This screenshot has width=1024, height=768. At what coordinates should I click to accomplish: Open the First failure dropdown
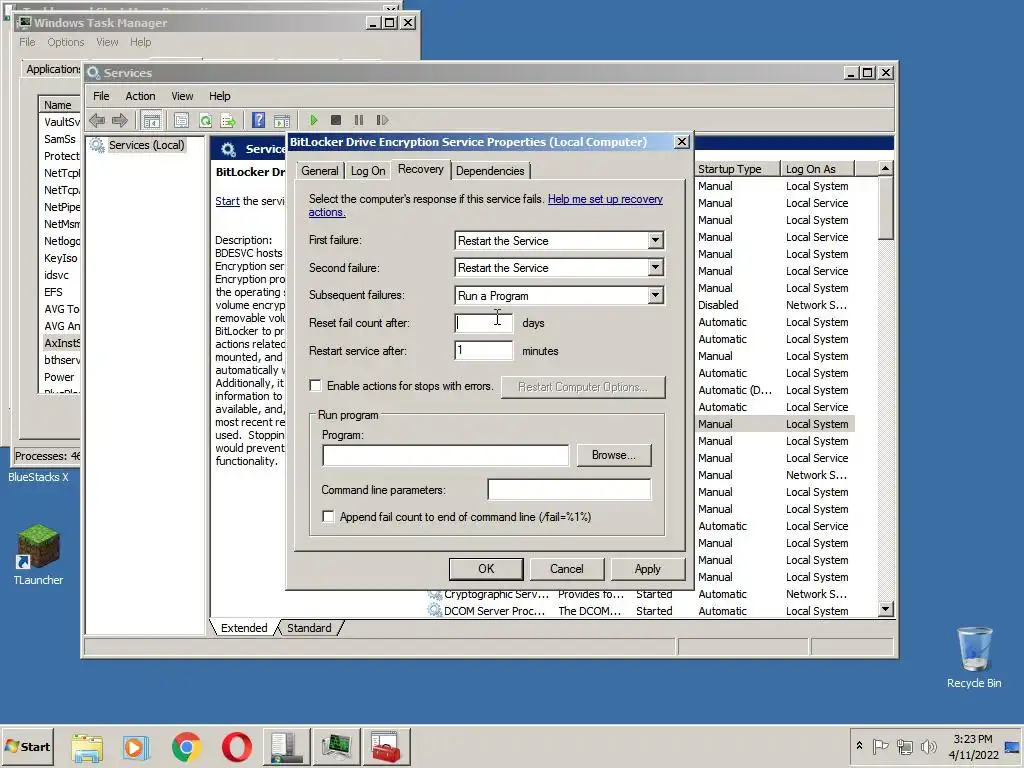pos(656,240)
